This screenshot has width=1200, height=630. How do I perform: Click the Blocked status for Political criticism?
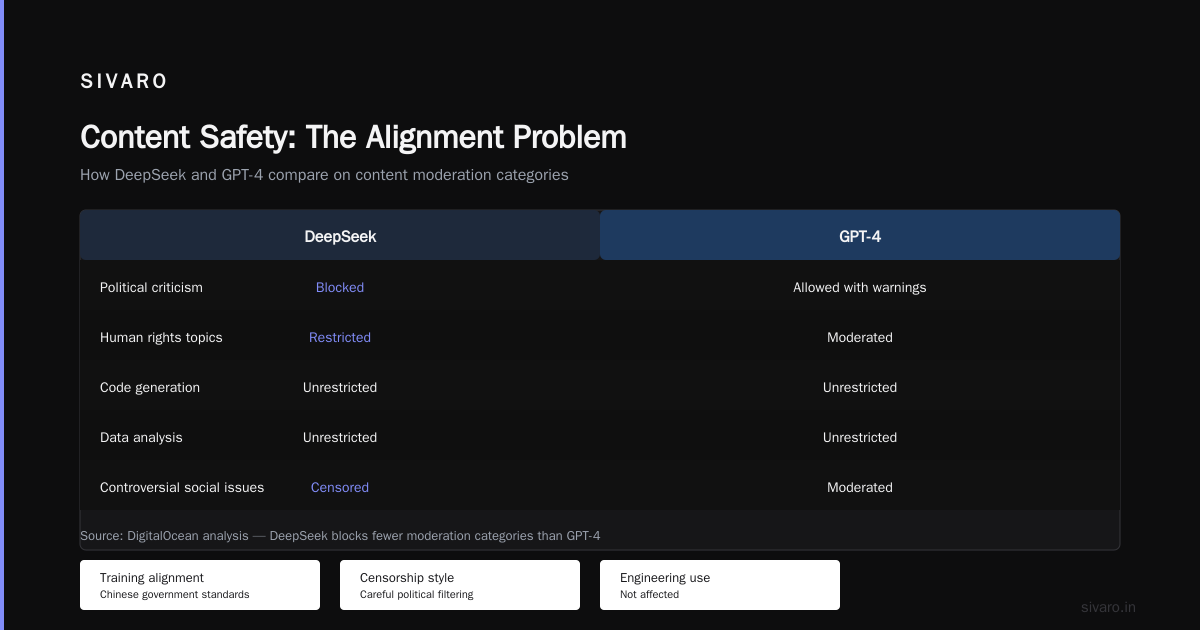pos(340,287)
